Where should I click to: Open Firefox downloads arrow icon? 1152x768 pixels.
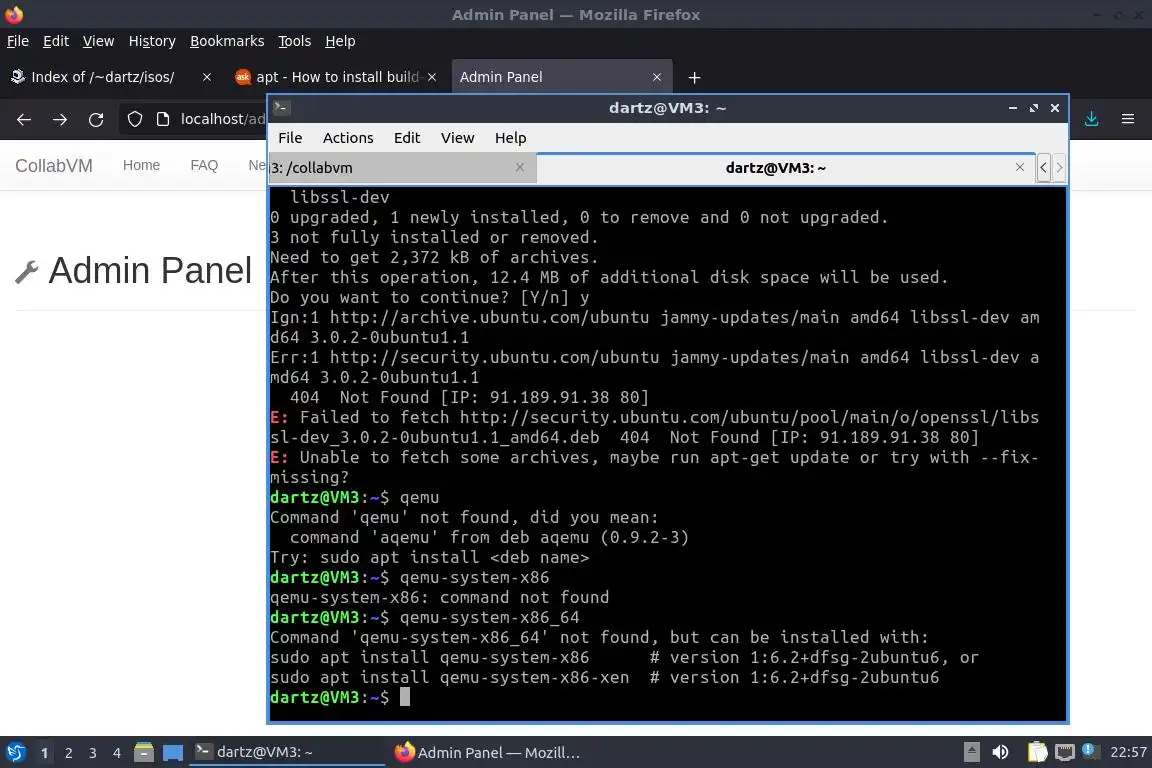tap(1092, 119)
